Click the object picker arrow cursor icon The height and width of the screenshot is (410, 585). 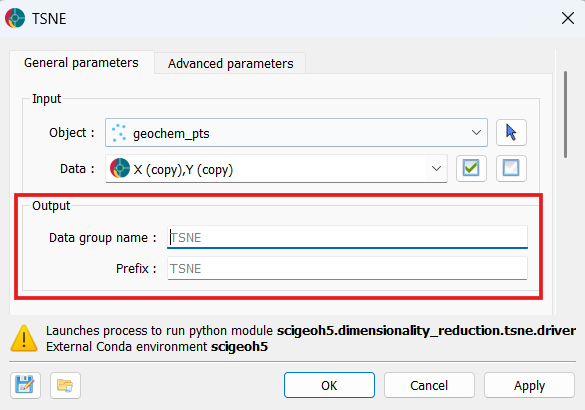tap(511, 132)
